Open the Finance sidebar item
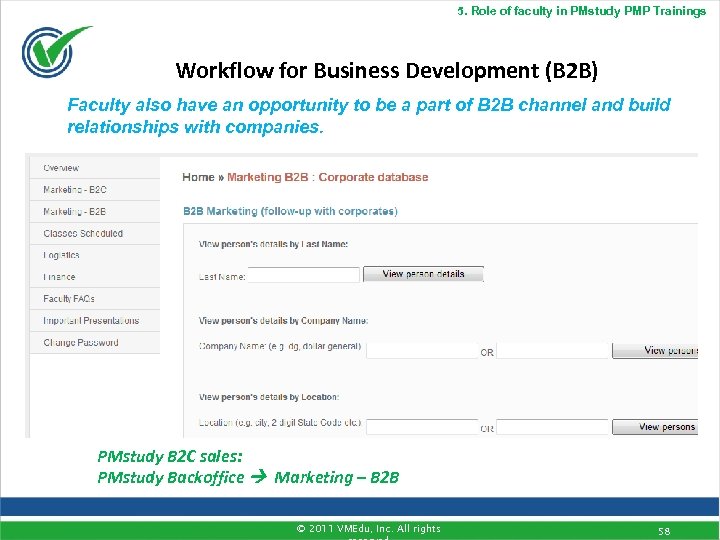This screenshot has width=720, height=540. (95, 277)
